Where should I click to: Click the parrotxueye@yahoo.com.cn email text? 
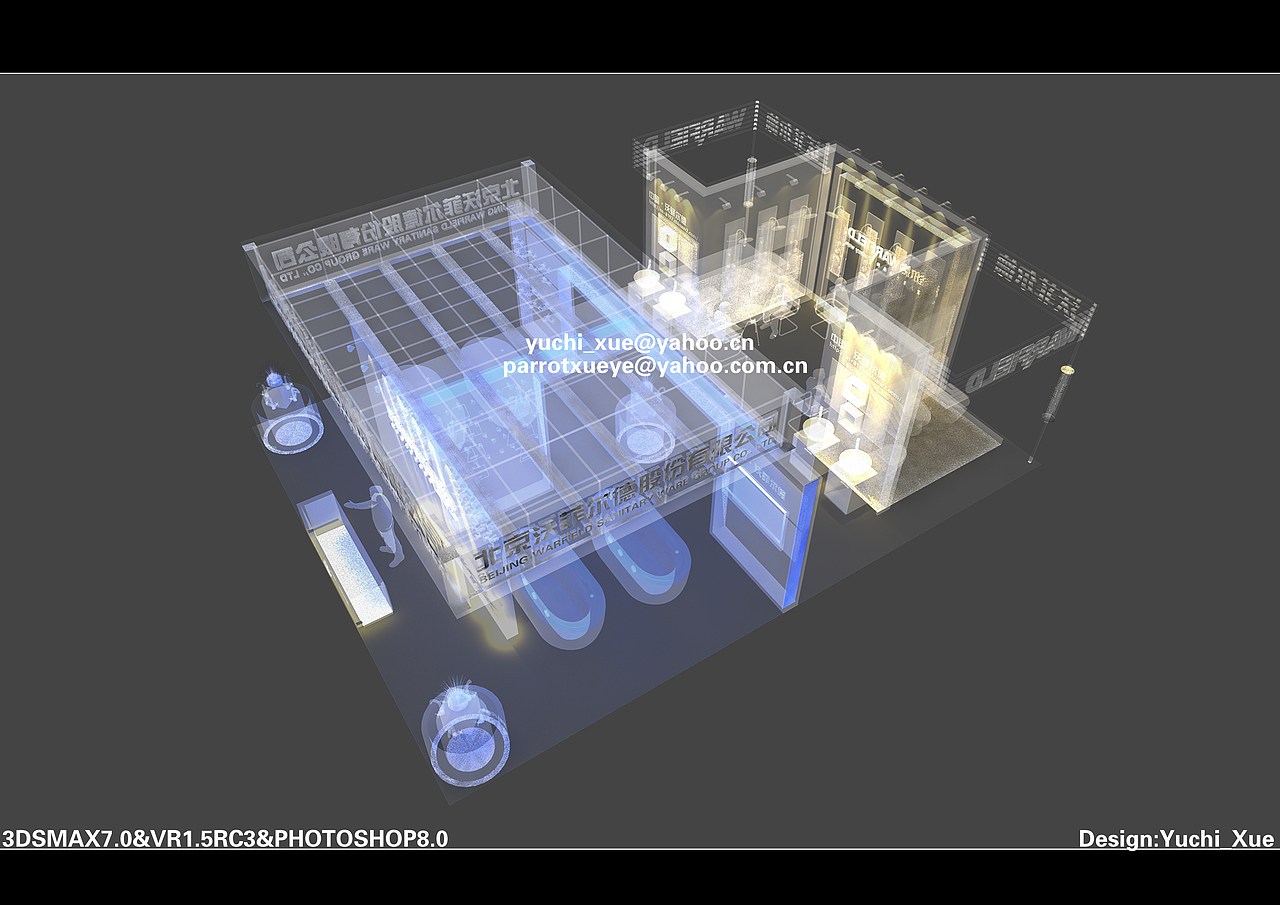655,366
